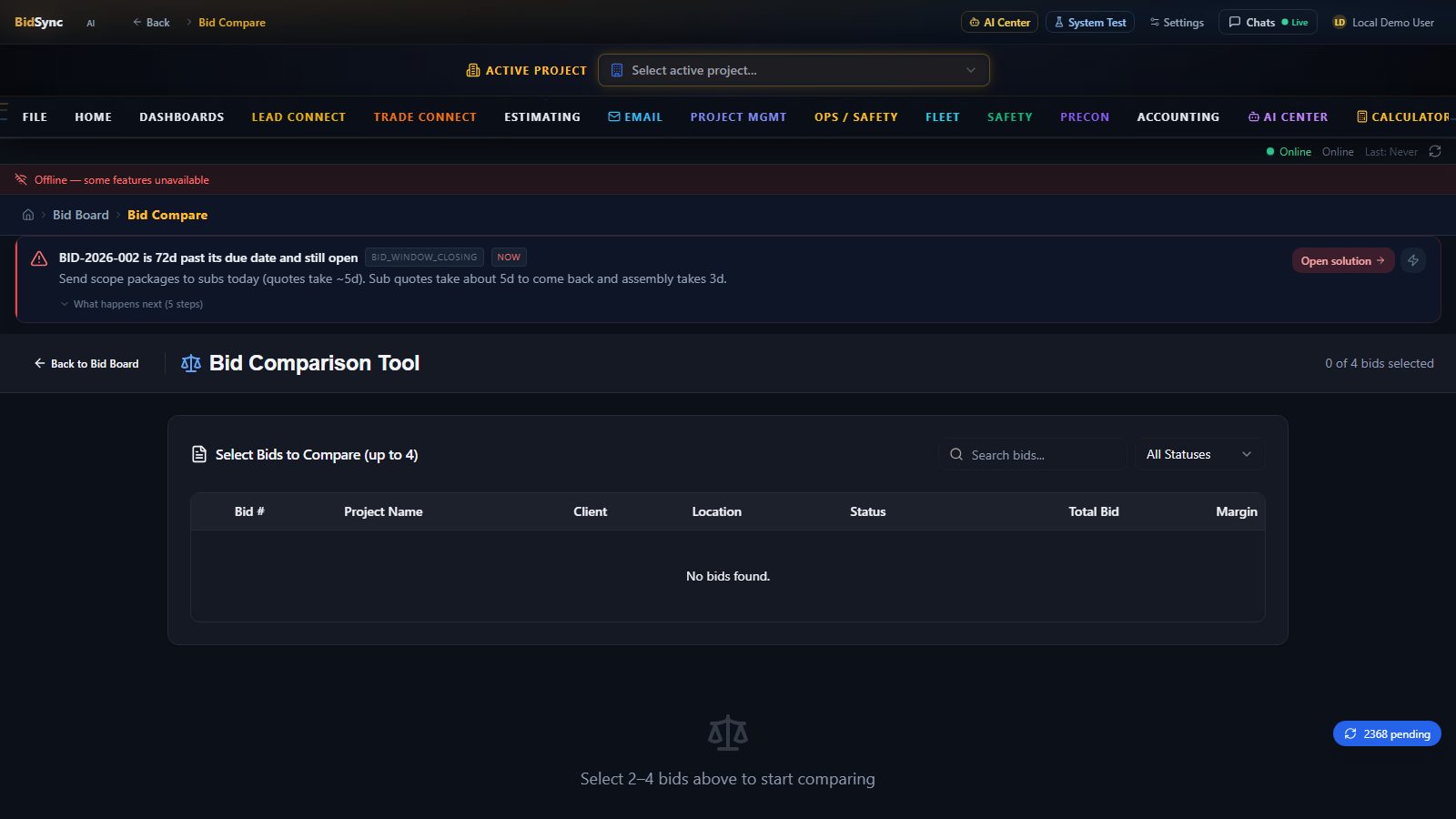Open Settings from the top bar
The width and height of the screenshot is (1456, 819).
point(1177,22)
